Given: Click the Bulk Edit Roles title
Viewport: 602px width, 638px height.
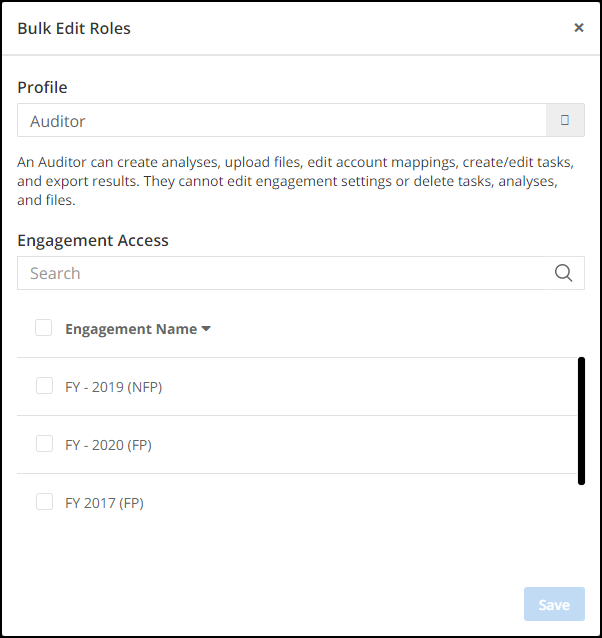Looking at the screenshot, I should pos(74,28).
